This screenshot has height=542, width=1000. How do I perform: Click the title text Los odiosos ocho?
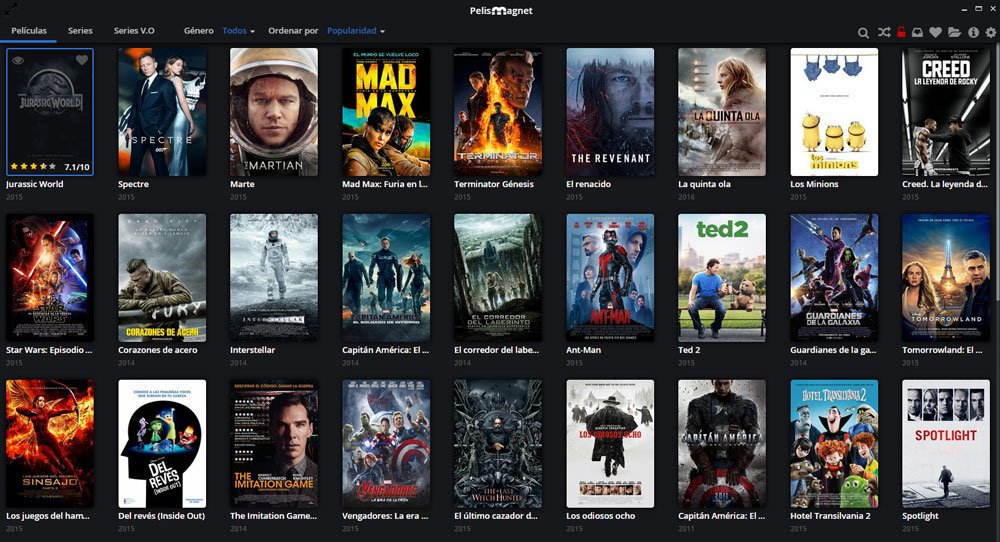(x=601, y=516)
